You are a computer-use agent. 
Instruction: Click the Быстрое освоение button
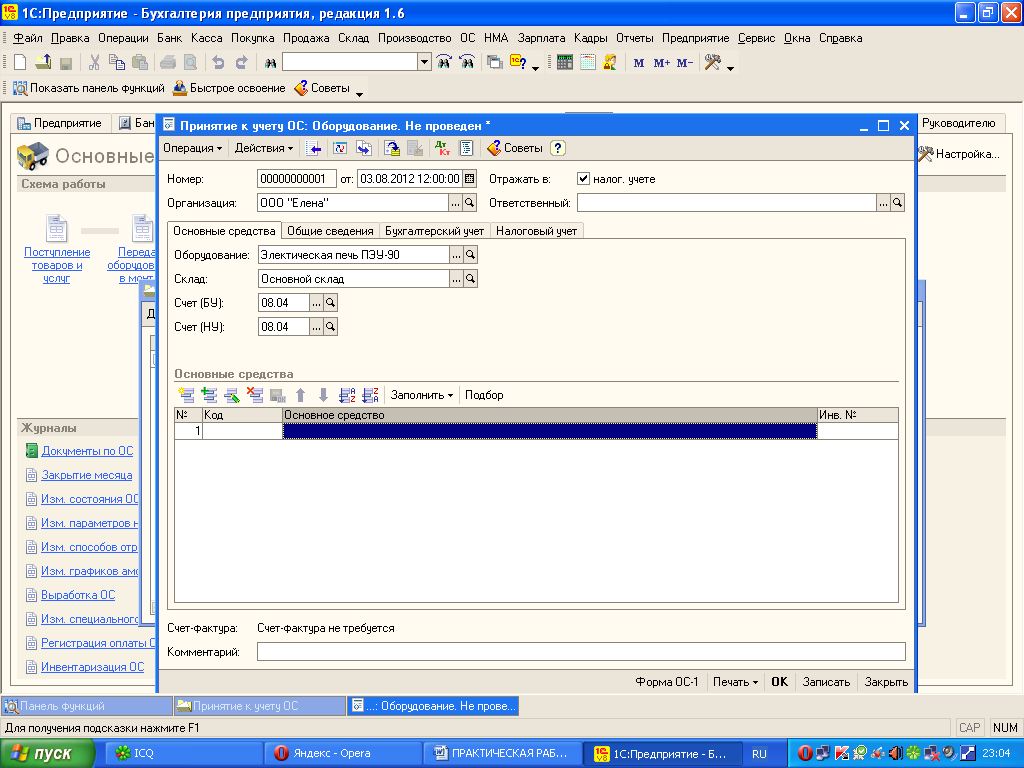coord(229,88)
